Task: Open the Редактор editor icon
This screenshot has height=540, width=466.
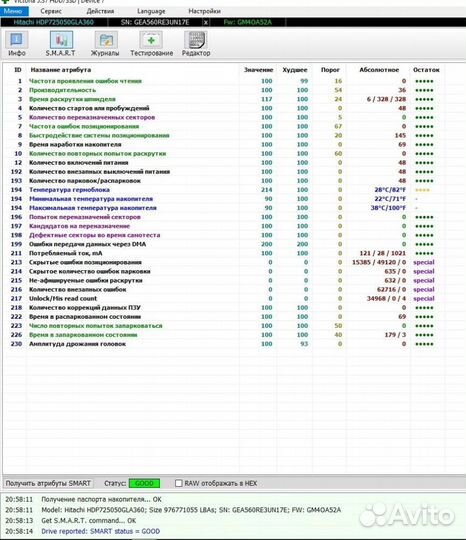Action: [196, 44]
